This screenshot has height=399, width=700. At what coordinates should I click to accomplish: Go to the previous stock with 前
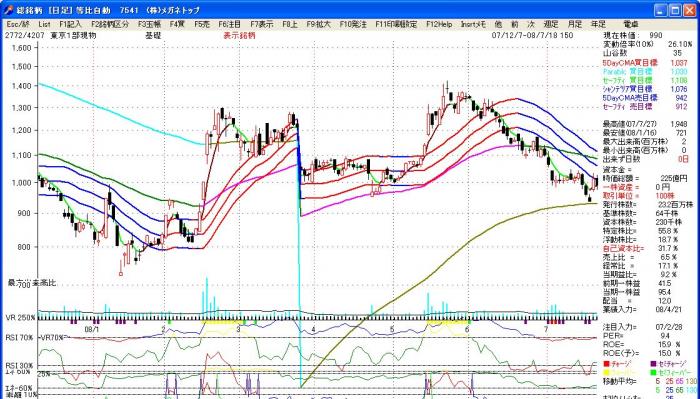[515, 25]
